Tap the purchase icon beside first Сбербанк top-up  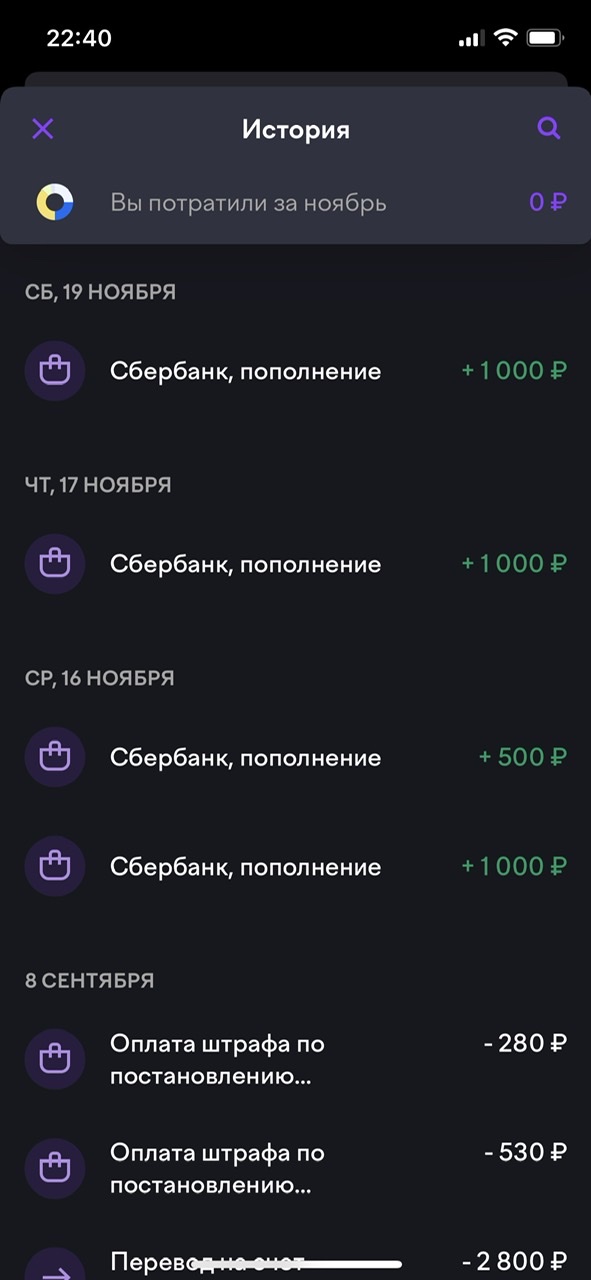click(x=55, y=370)
